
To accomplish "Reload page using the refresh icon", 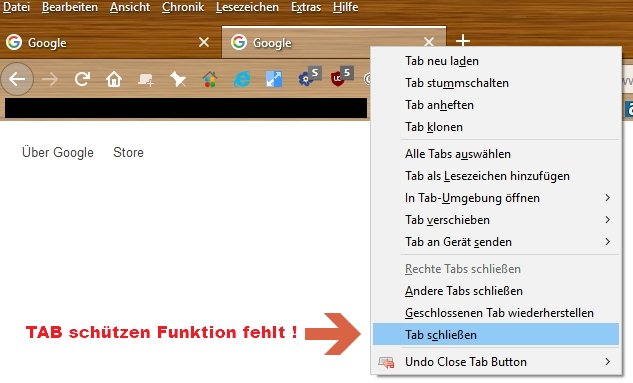I will 82,79.
